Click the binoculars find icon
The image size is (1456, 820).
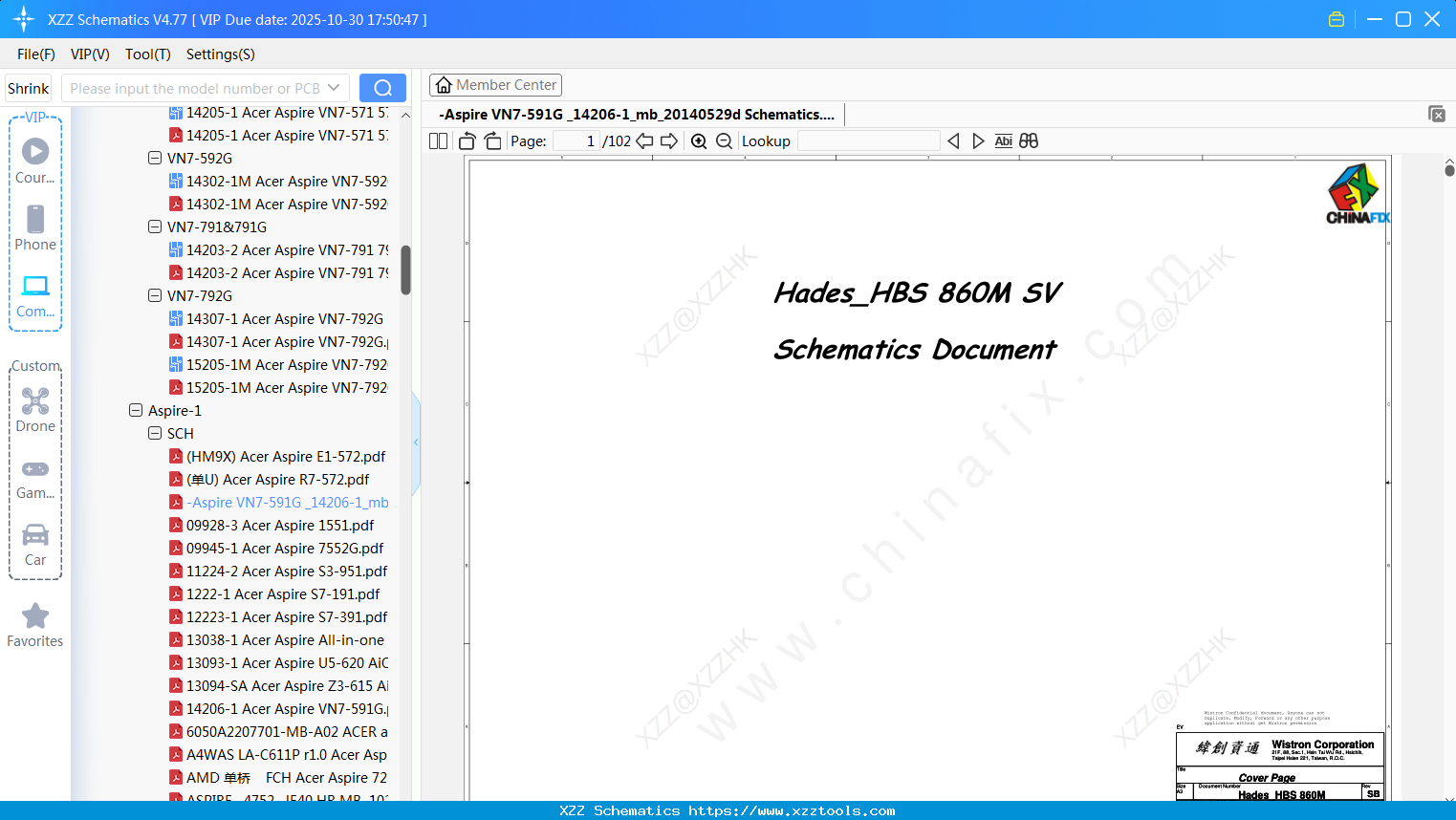(x=1029, y=141)
